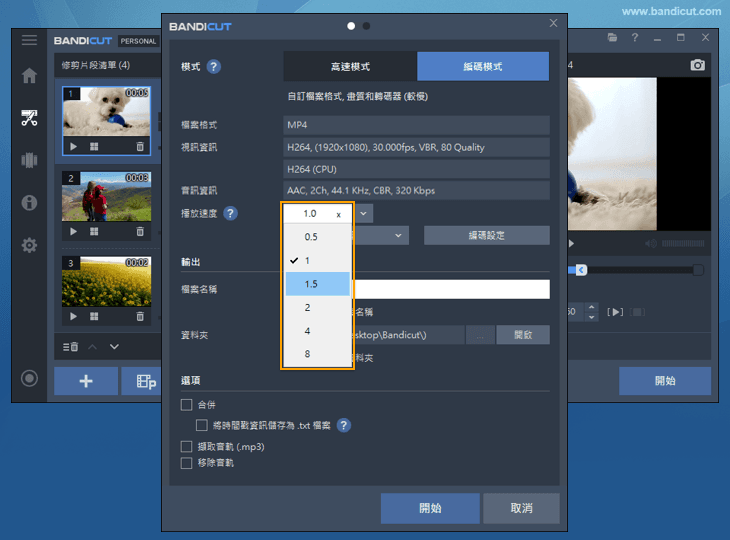Adjust the volume level bar

click(683, 243)
